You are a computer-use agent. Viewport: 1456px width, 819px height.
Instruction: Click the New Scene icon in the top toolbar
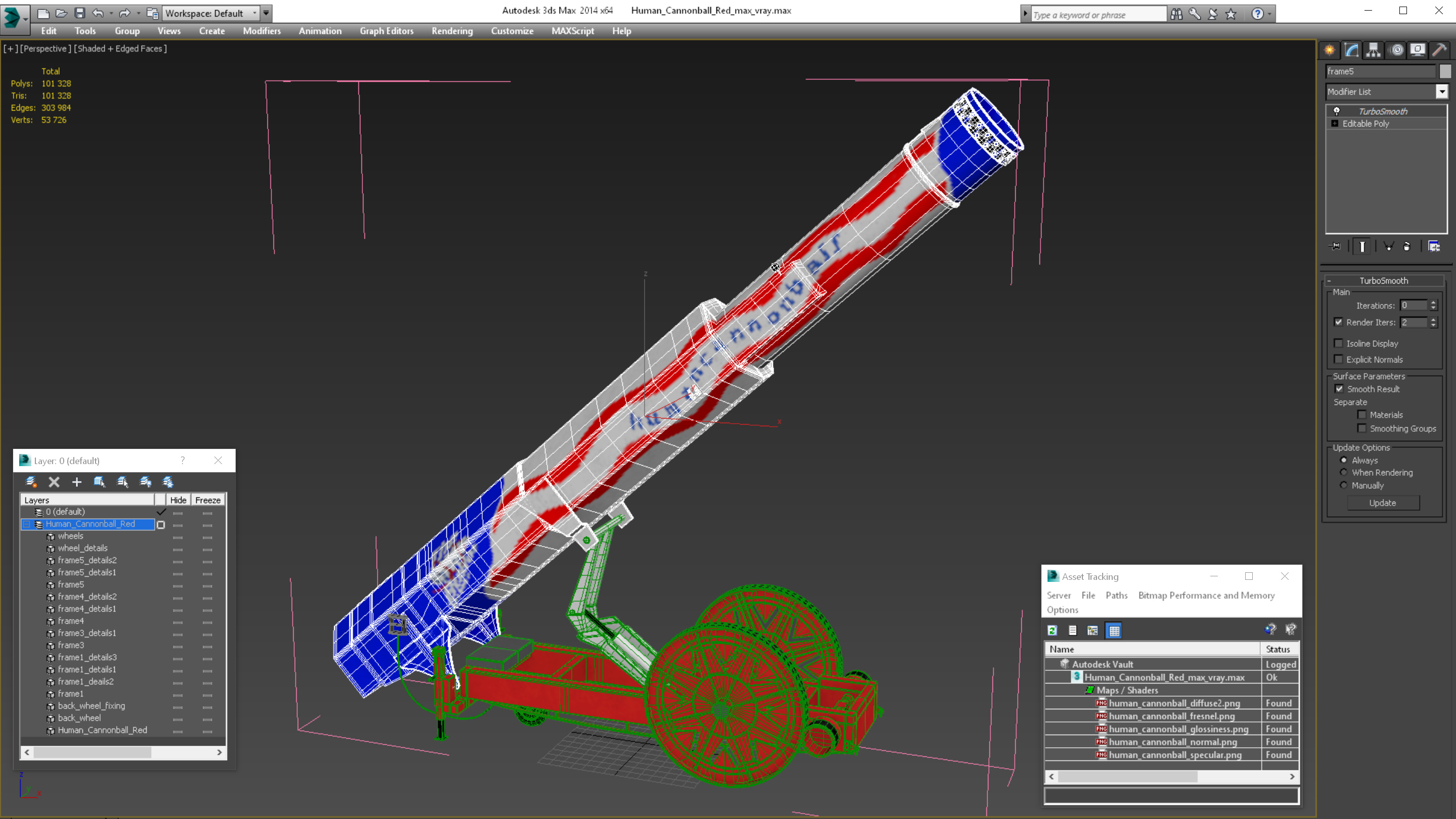click(43, 13)
